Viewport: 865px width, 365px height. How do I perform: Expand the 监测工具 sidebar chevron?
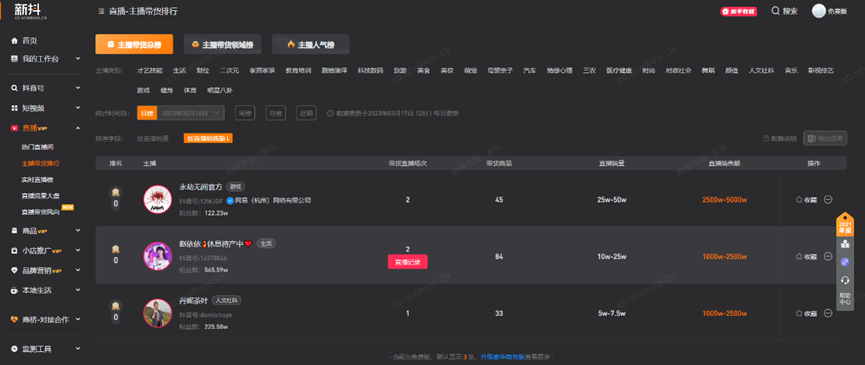[78, 348]
